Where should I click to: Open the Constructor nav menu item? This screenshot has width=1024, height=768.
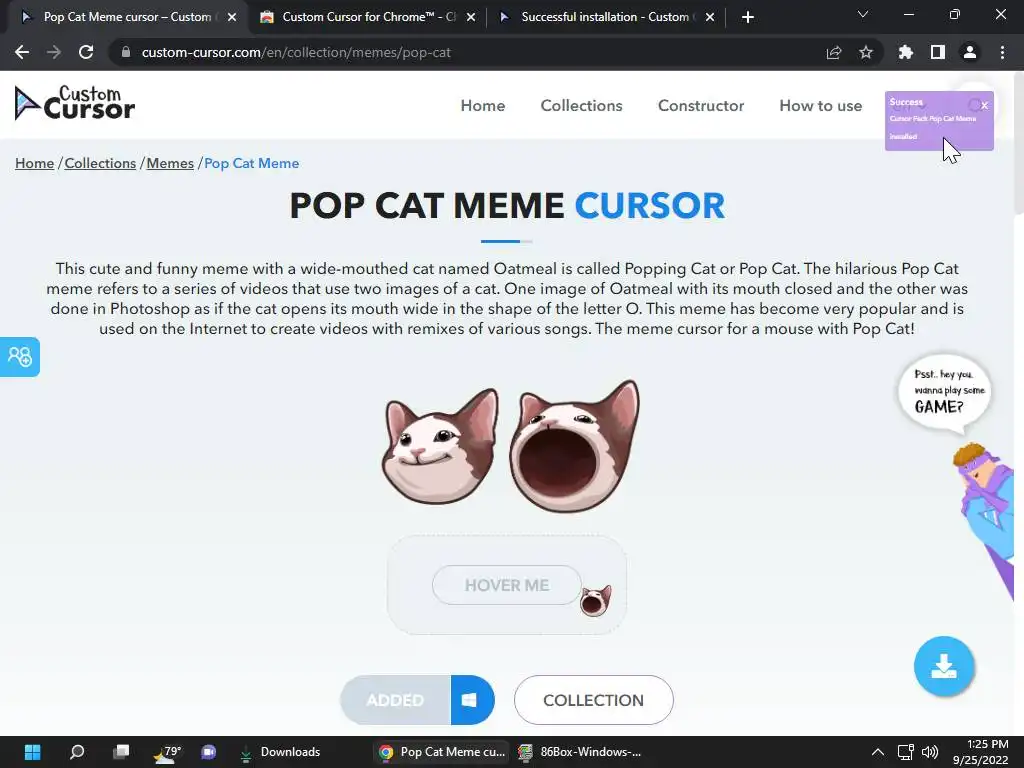[701, 106]
